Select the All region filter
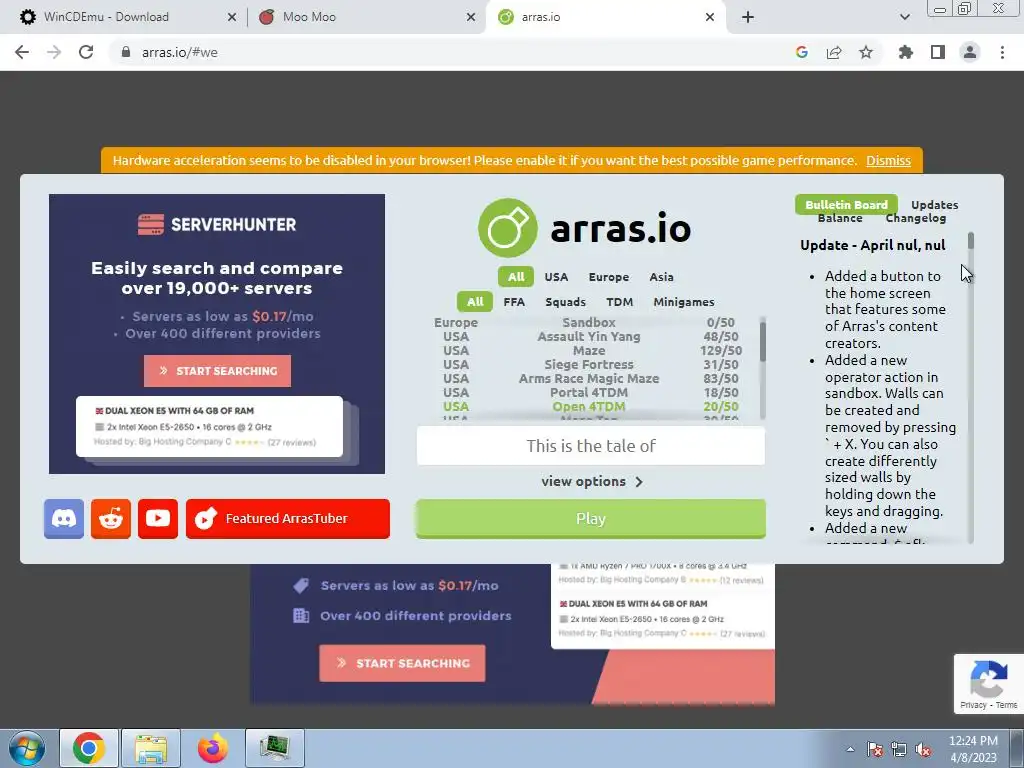 pyautogui.click(x=516, y=277)
